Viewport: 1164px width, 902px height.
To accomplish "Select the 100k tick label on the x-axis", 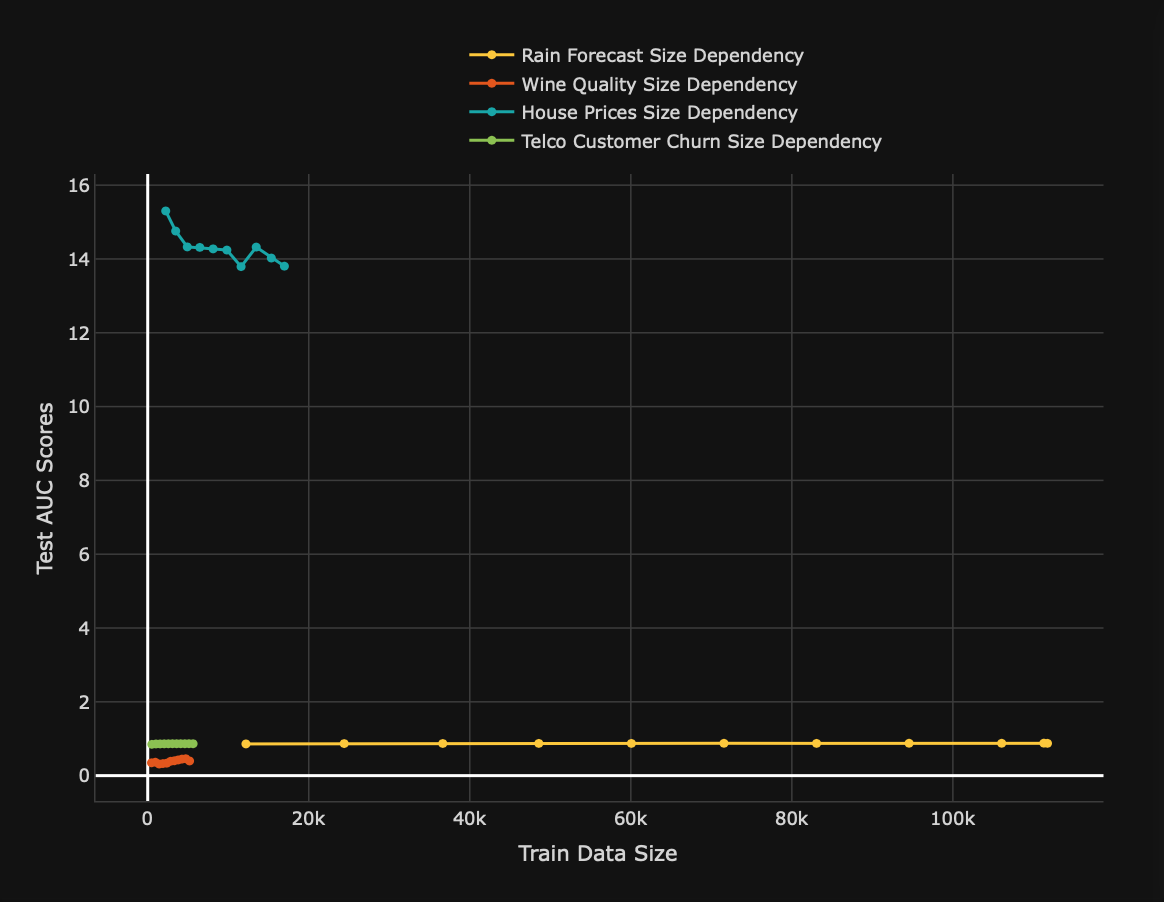I will 953,818.
